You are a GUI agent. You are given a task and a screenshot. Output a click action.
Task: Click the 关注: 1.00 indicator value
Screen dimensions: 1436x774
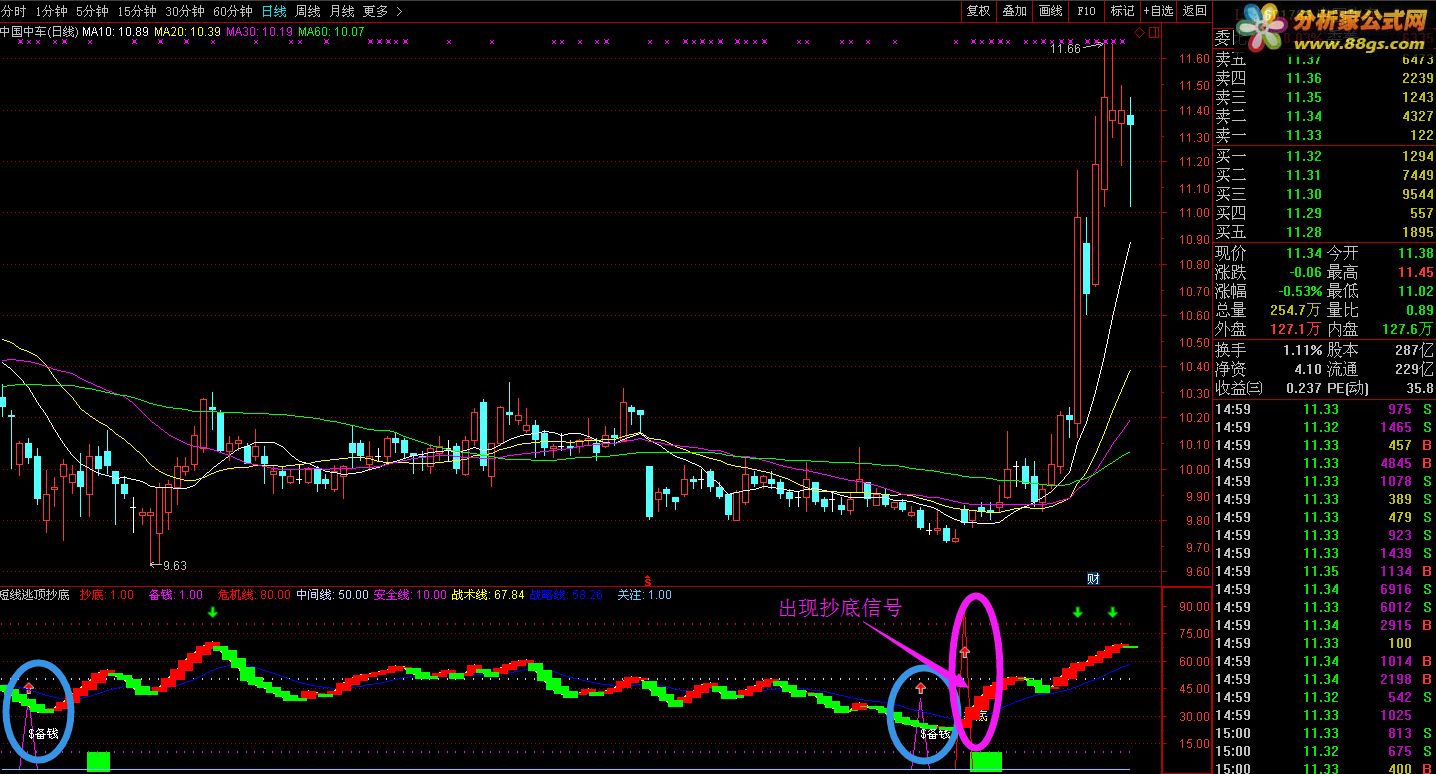(x=645, y=595)
